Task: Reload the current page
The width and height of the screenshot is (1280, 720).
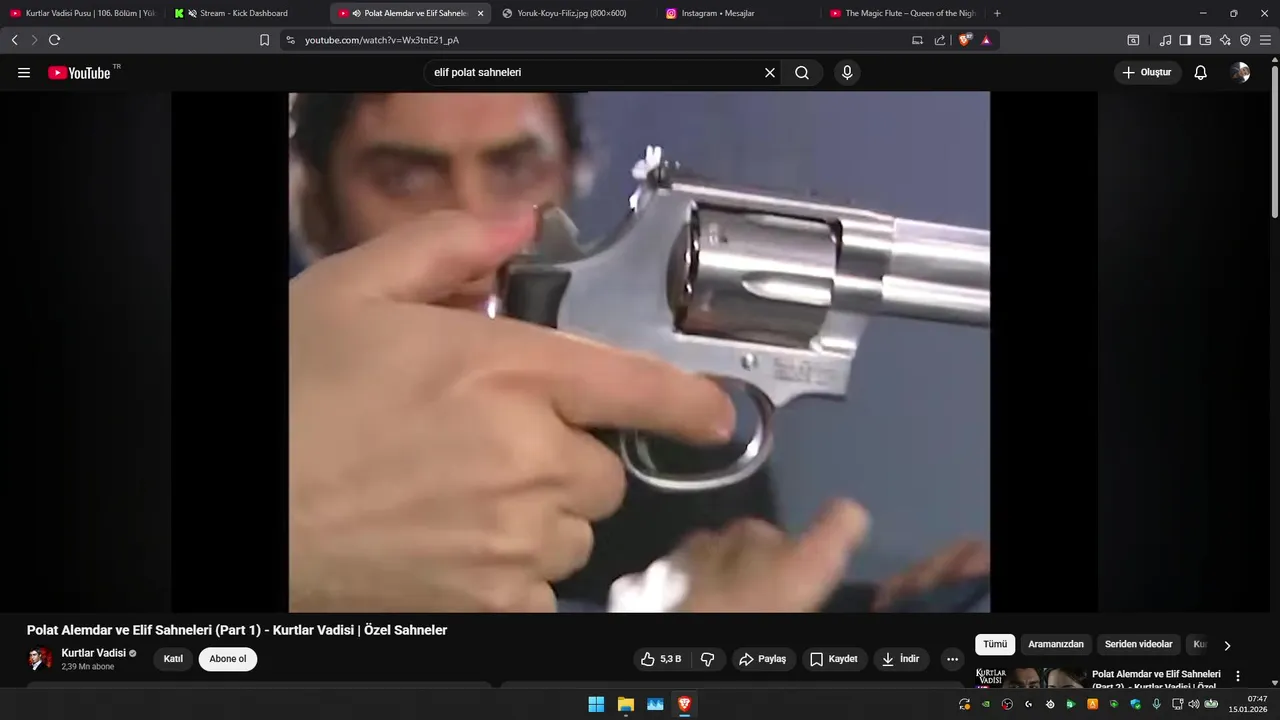Action: (54, 40)
